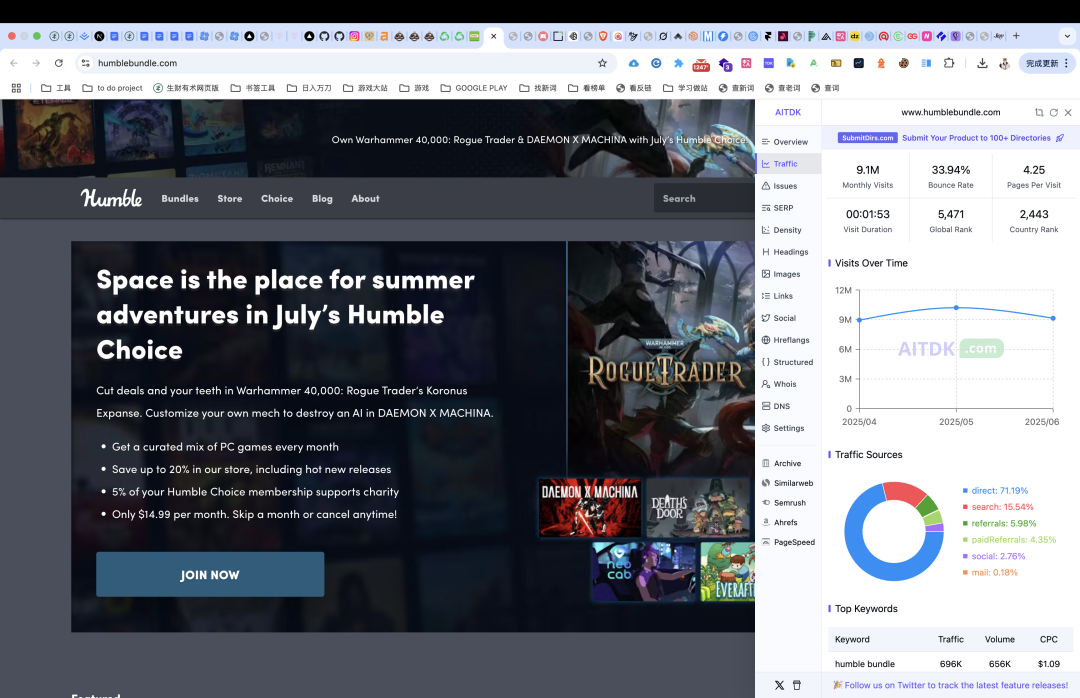Open the About menu on Humble site
1080x698 pixels.
coord(365,198)
